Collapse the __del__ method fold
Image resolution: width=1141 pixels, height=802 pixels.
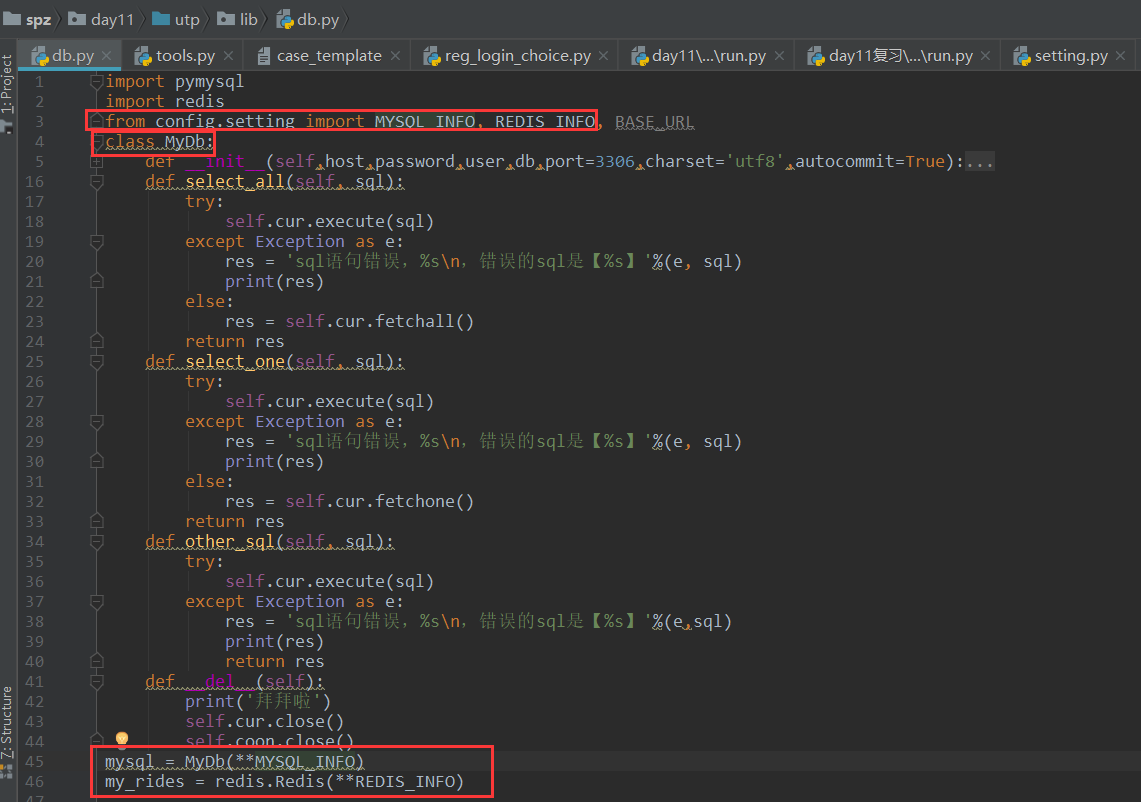pos(97,681)
